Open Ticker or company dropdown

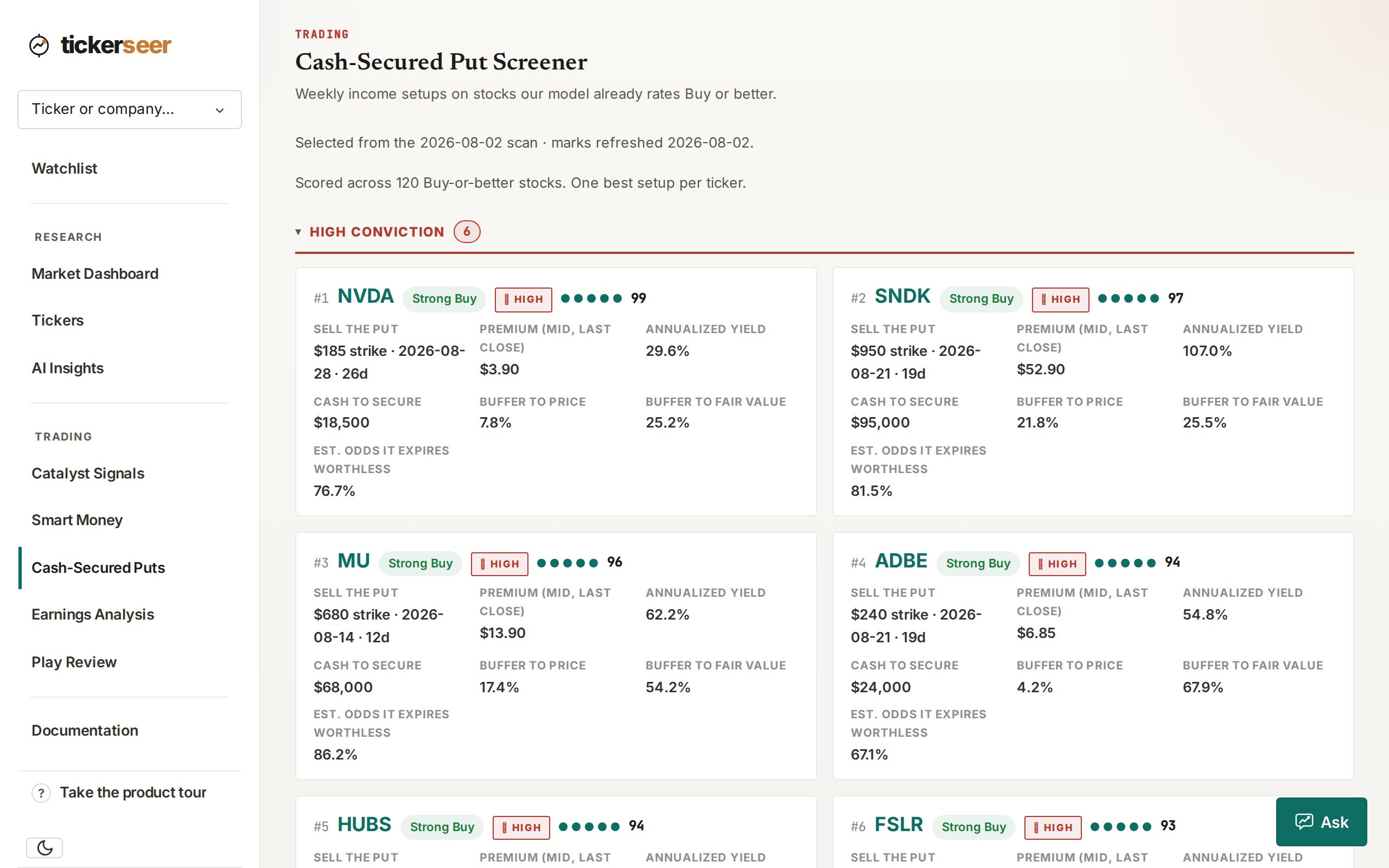130,109
